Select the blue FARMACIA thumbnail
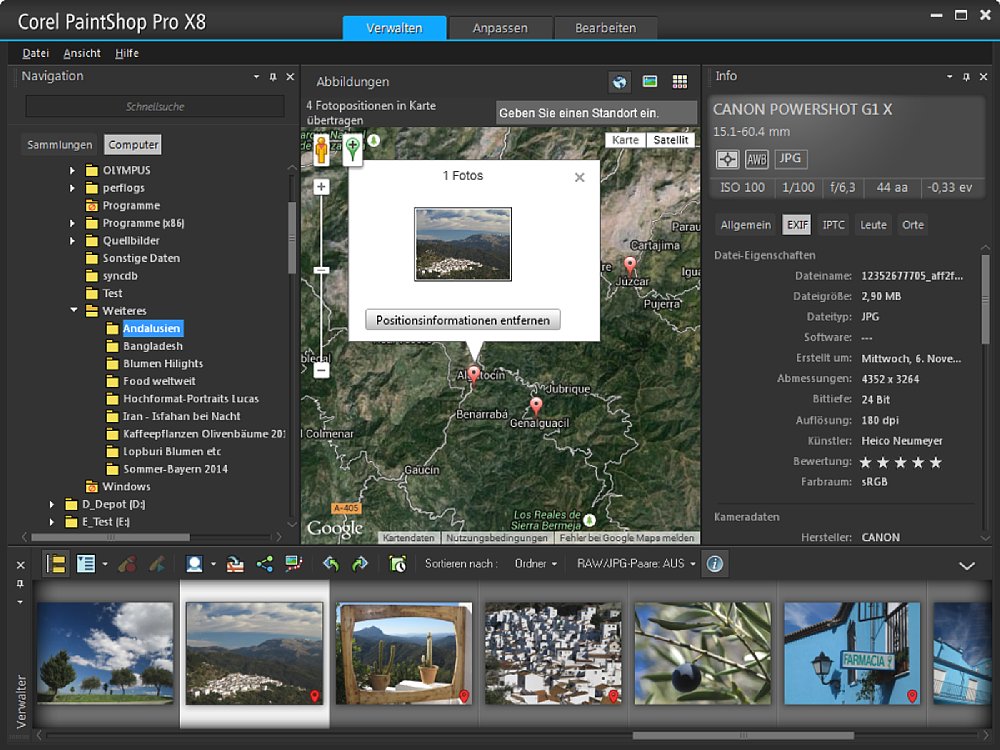The width and height of the screenshot is (1000, 750). 851,653
